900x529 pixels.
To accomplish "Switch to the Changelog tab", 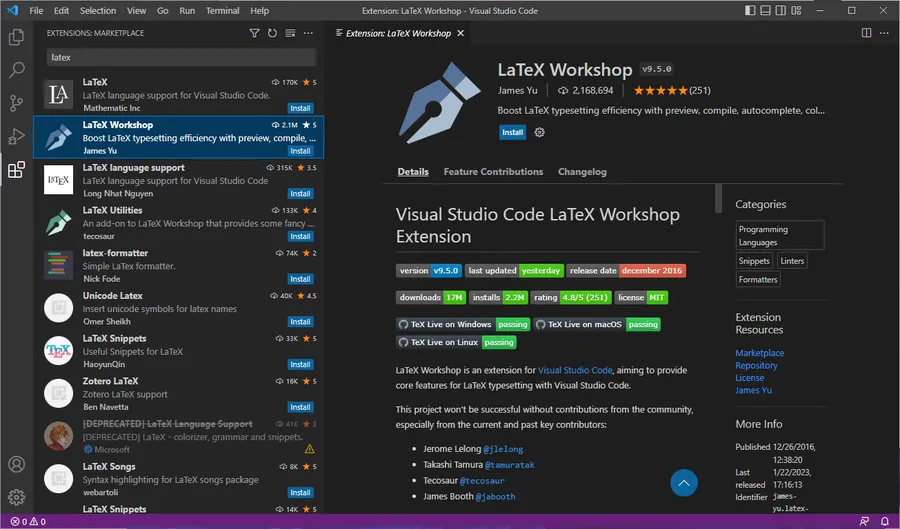I will (x=582, y=172).
